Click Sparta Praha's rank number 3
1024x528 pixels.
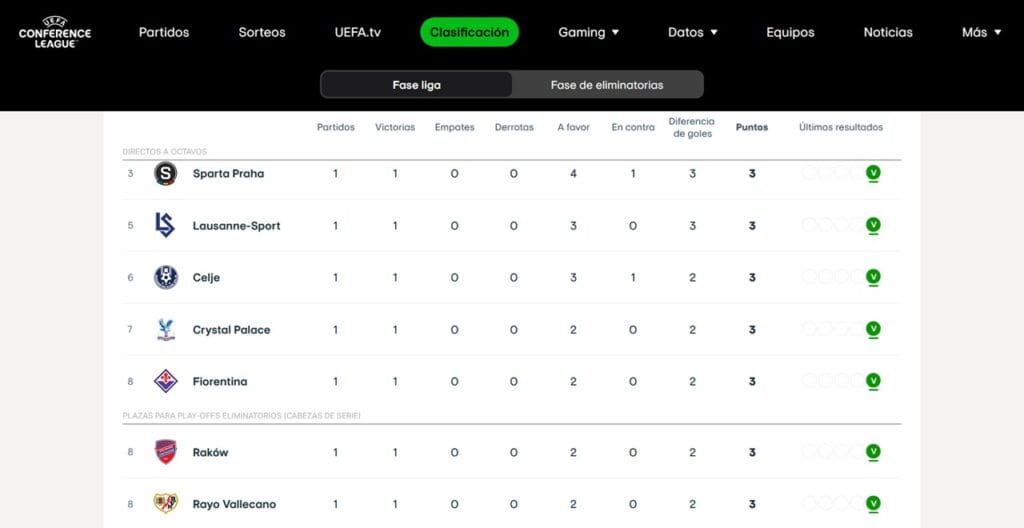[131, 173]
